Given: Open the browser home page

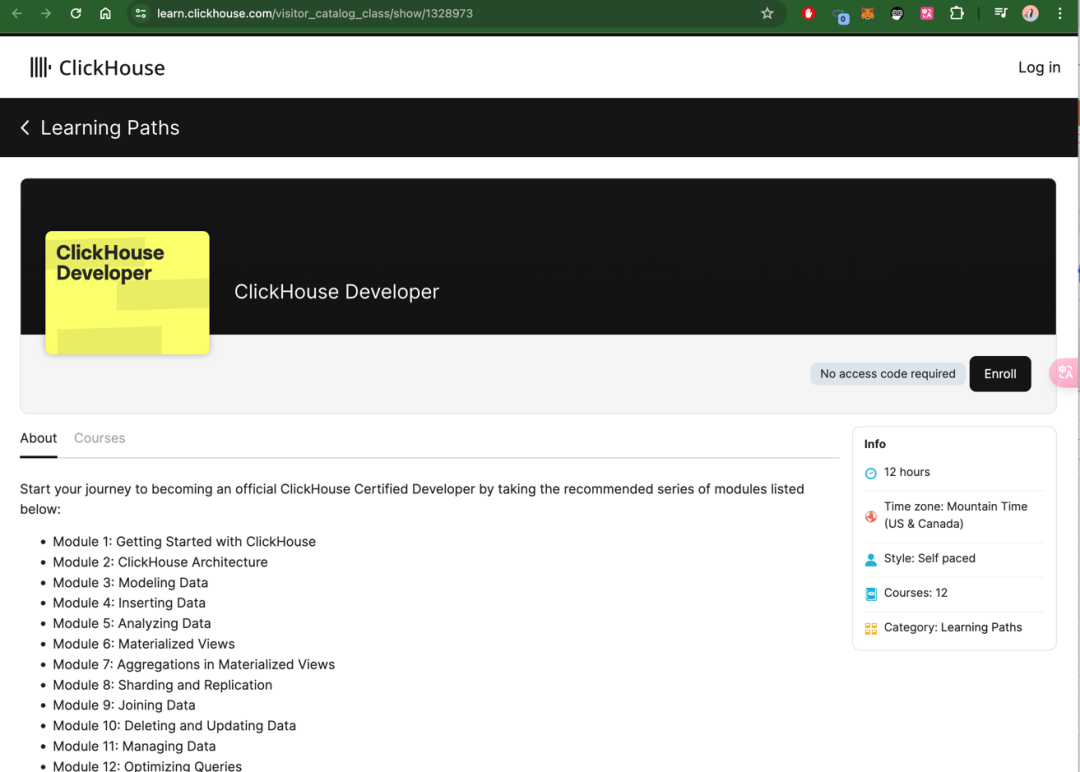Looking at the screenshot, I should pyautogui.click(x=105, y=13).
